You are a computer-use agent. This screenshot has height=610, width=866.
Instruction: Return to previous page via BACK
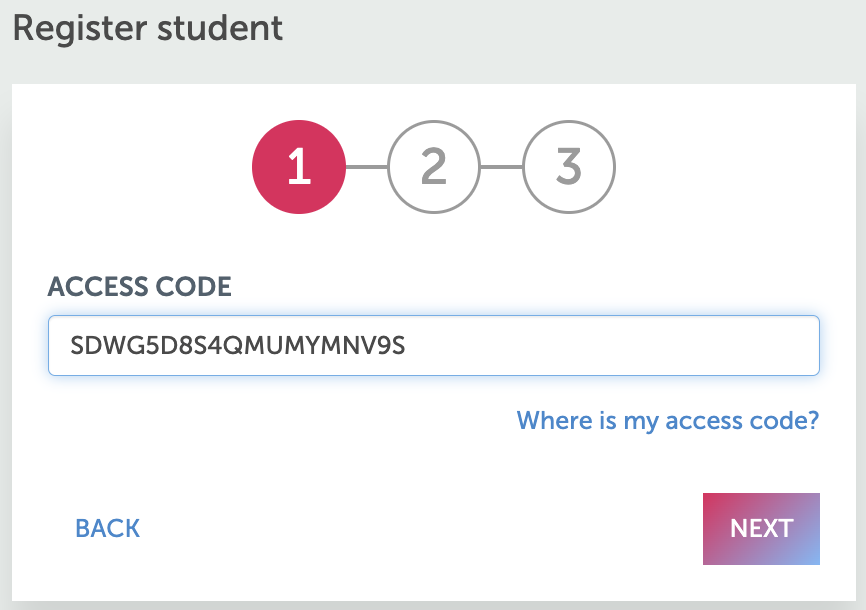(108, 528)
